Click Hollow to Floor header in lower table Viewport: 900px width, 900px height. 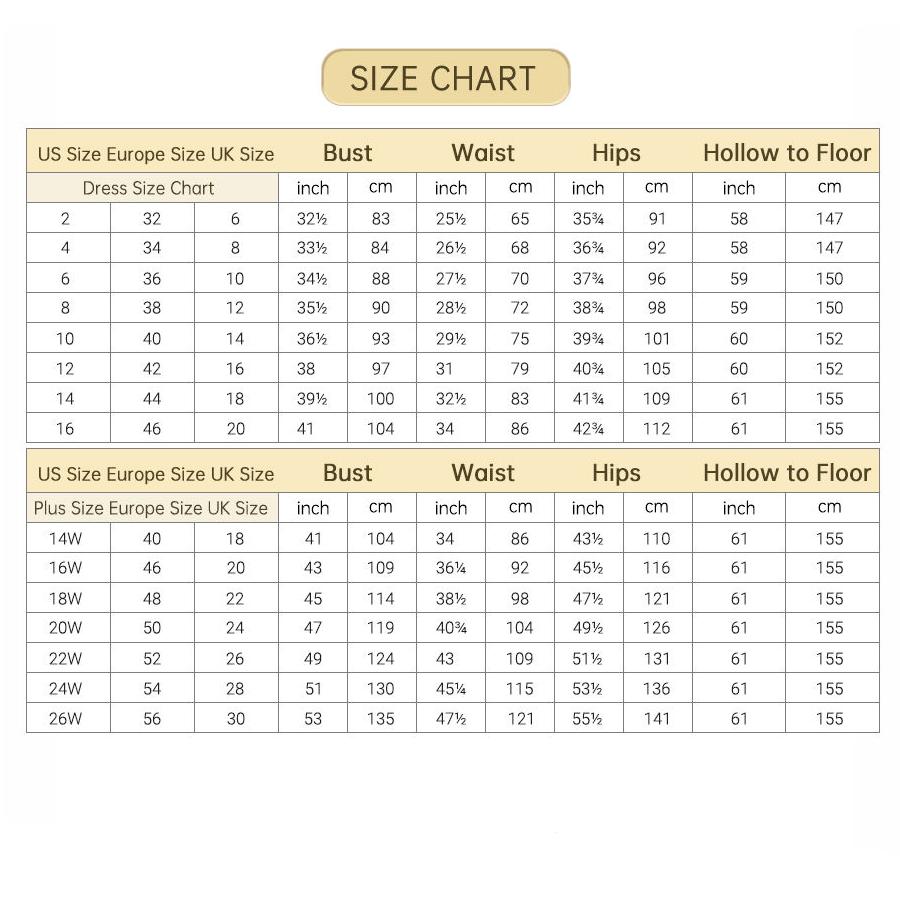click(787, 473)
